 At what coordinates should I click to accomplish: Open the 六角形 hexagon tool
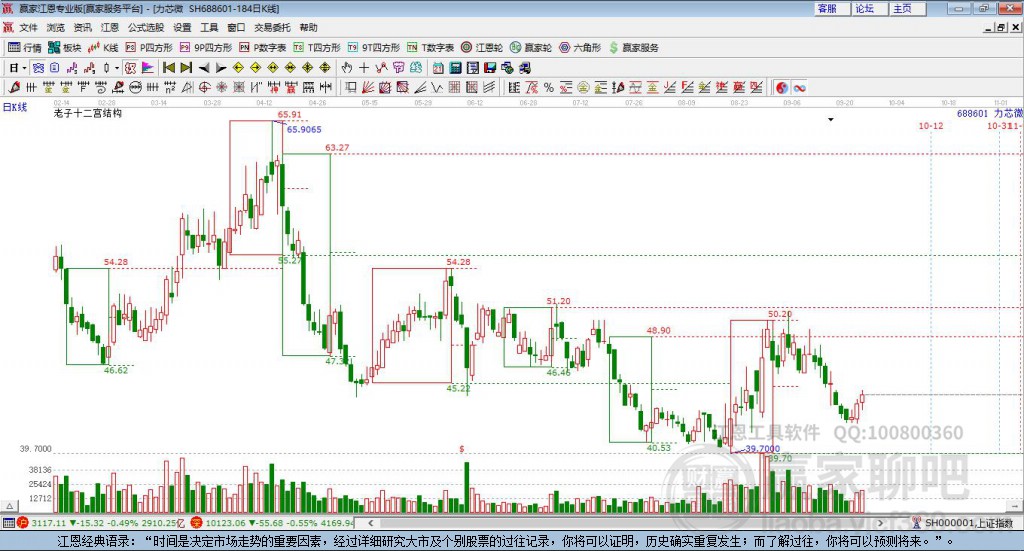point(580,48)
